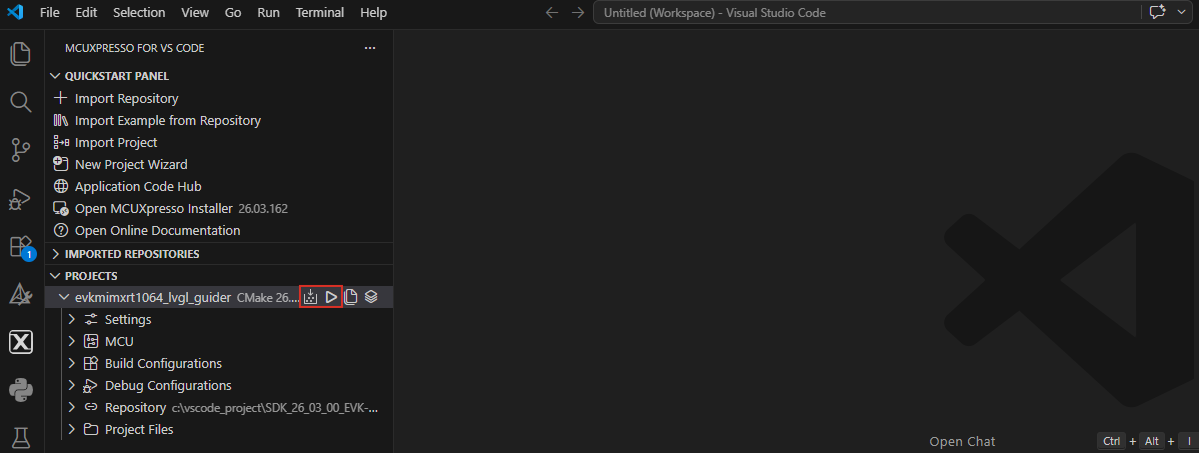
Task: Toggle the chat icon in title bar
Action: coord(1157,13)
